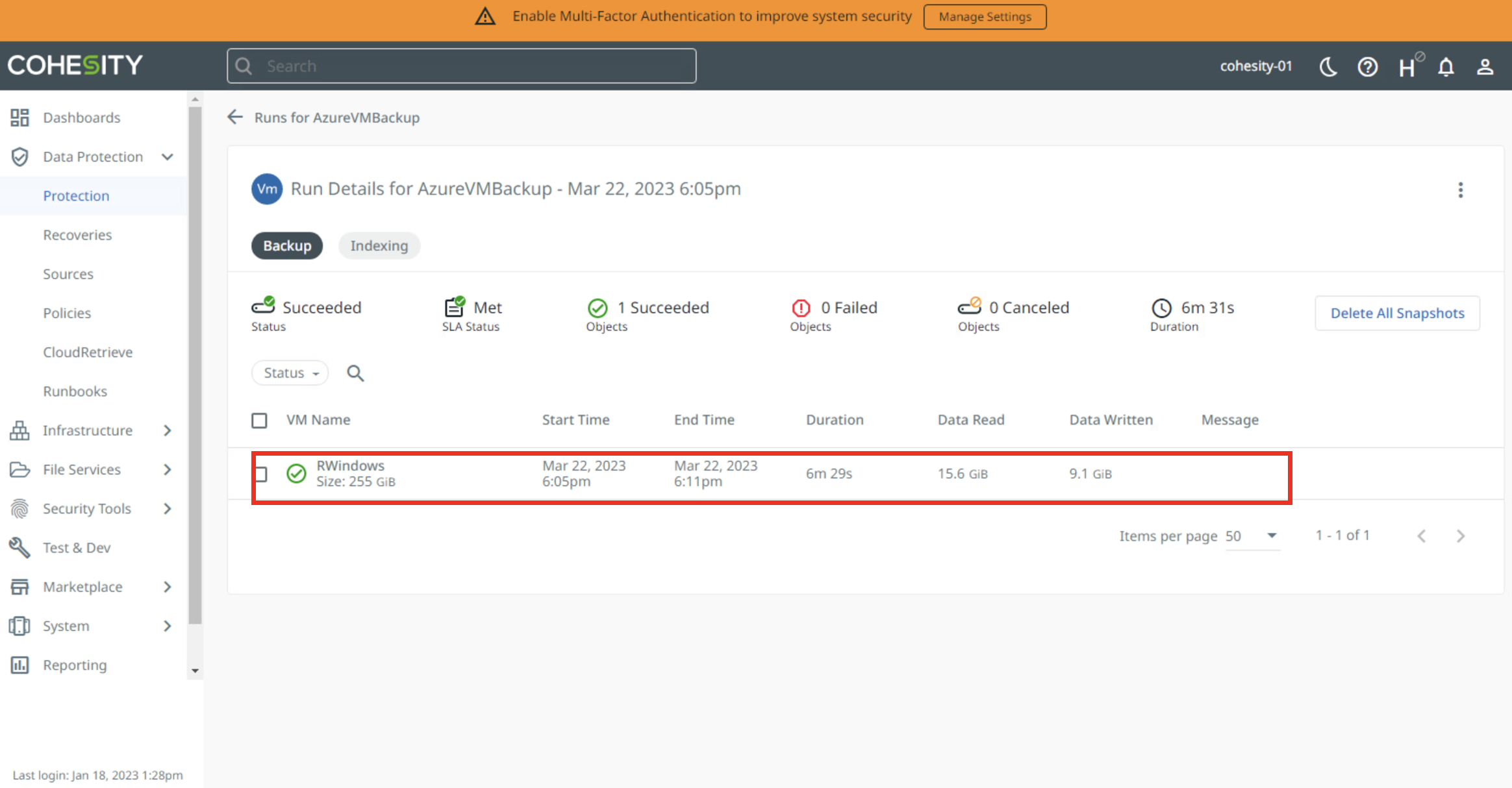Image resolution: width=1512 pixels, height=788 pixels.
Task: Expand the Infrastructure submenu chevron
Action: tap(168, 430)
